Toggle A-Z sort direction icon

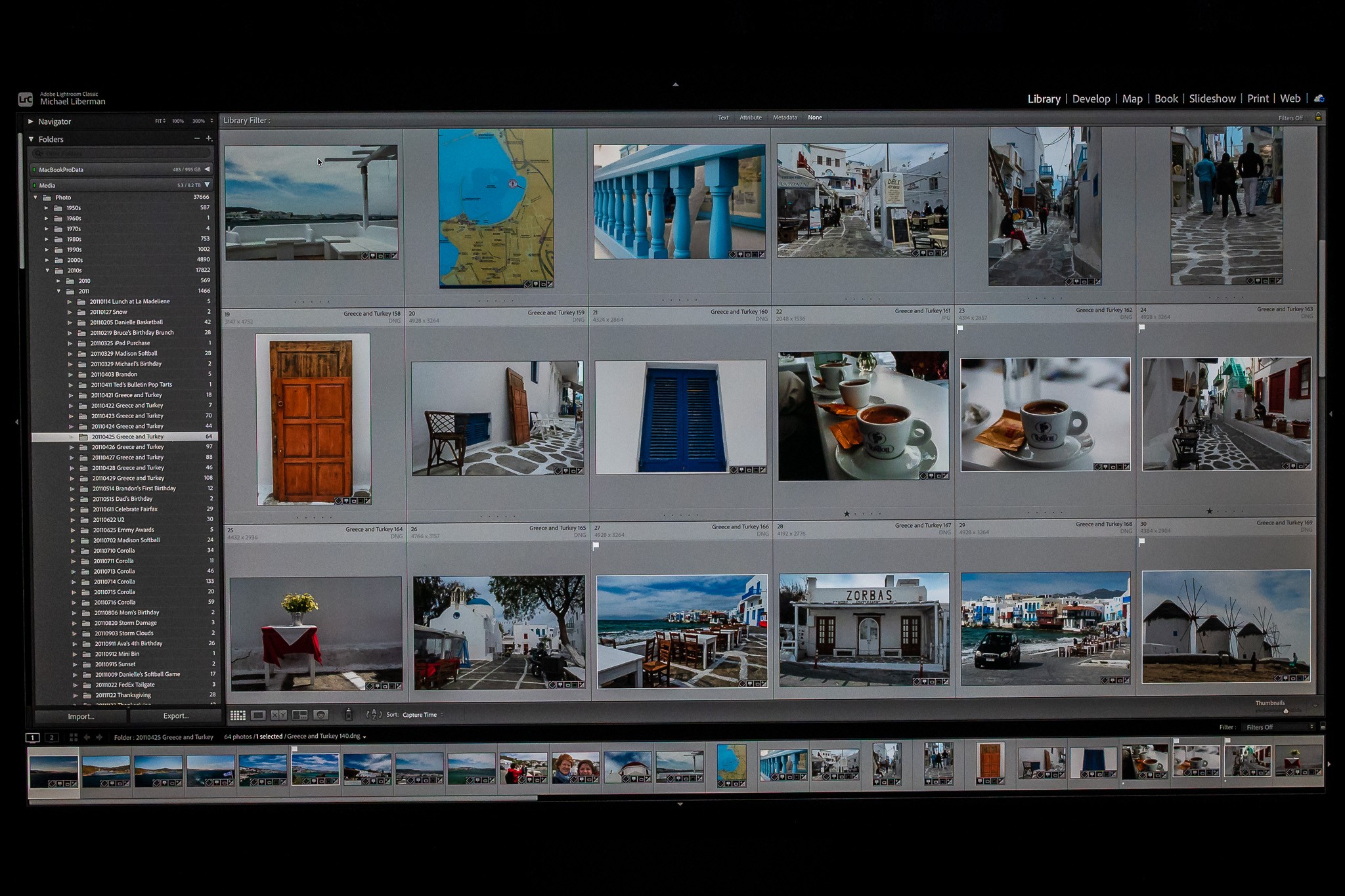[x=373, y=715]
